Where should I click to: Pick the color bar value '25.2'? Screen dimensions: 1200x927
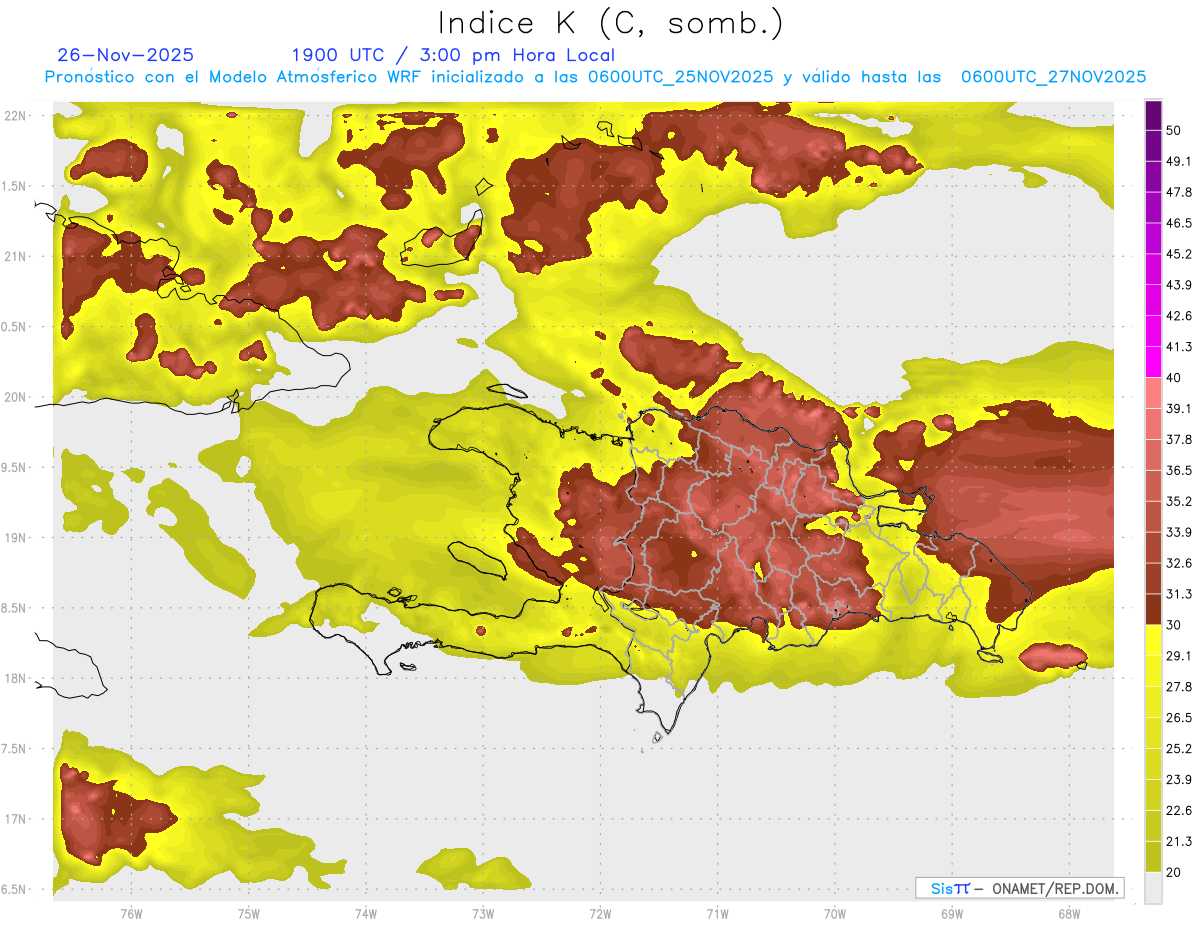[1179, 749]
